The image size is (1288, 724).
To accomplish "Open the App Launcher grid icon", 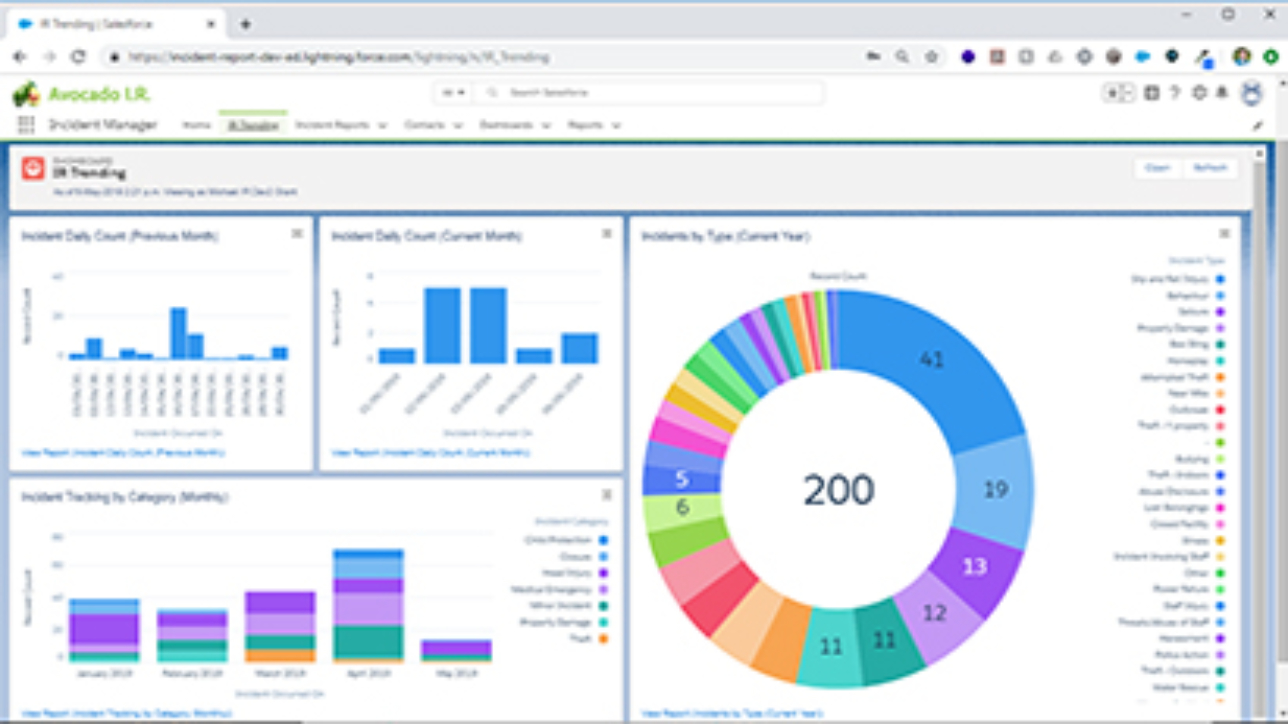I will [x=25, y=125].
